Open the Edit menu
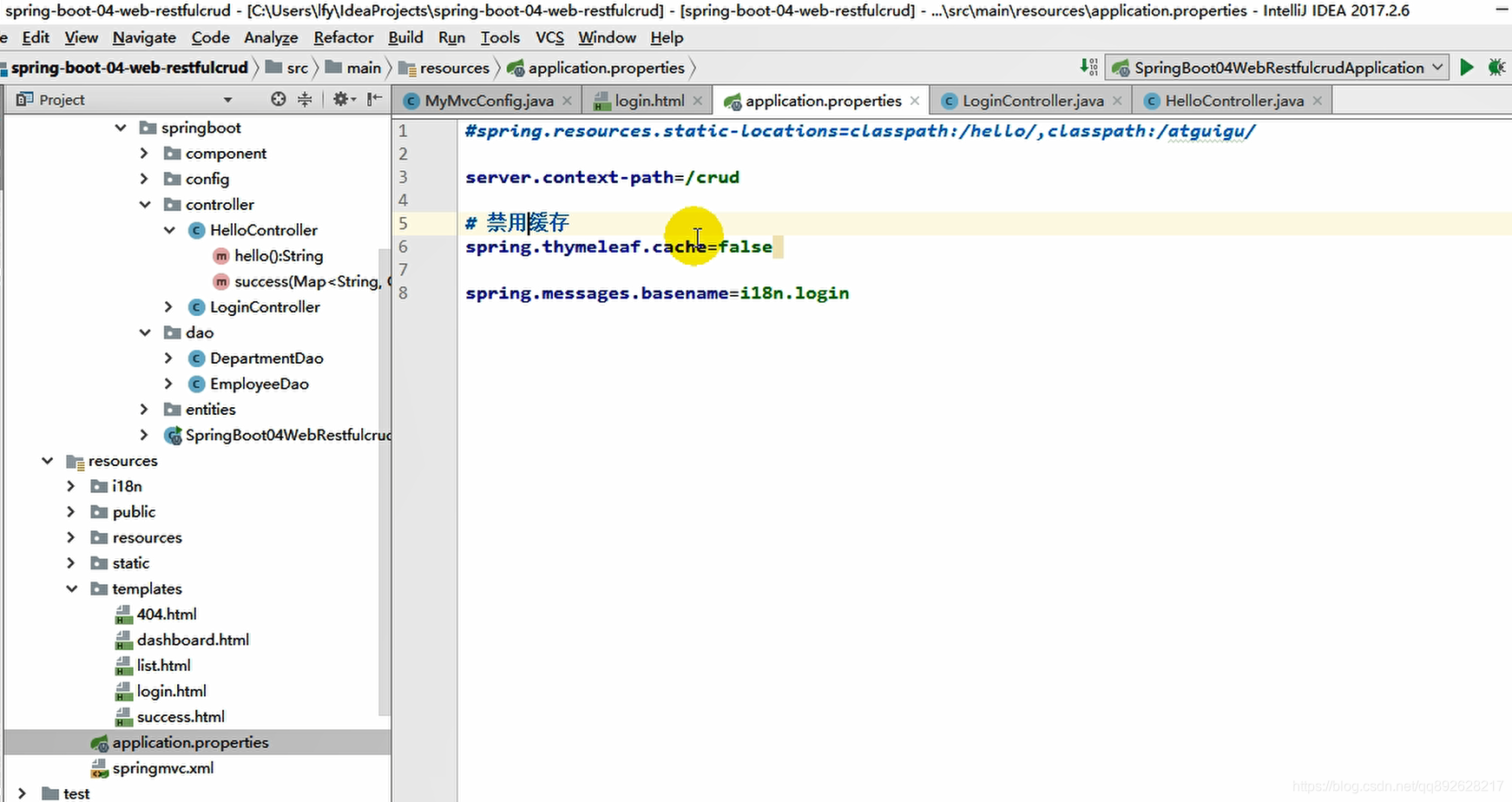Screen dimensions: 1512x802 [x=36, y=37]
